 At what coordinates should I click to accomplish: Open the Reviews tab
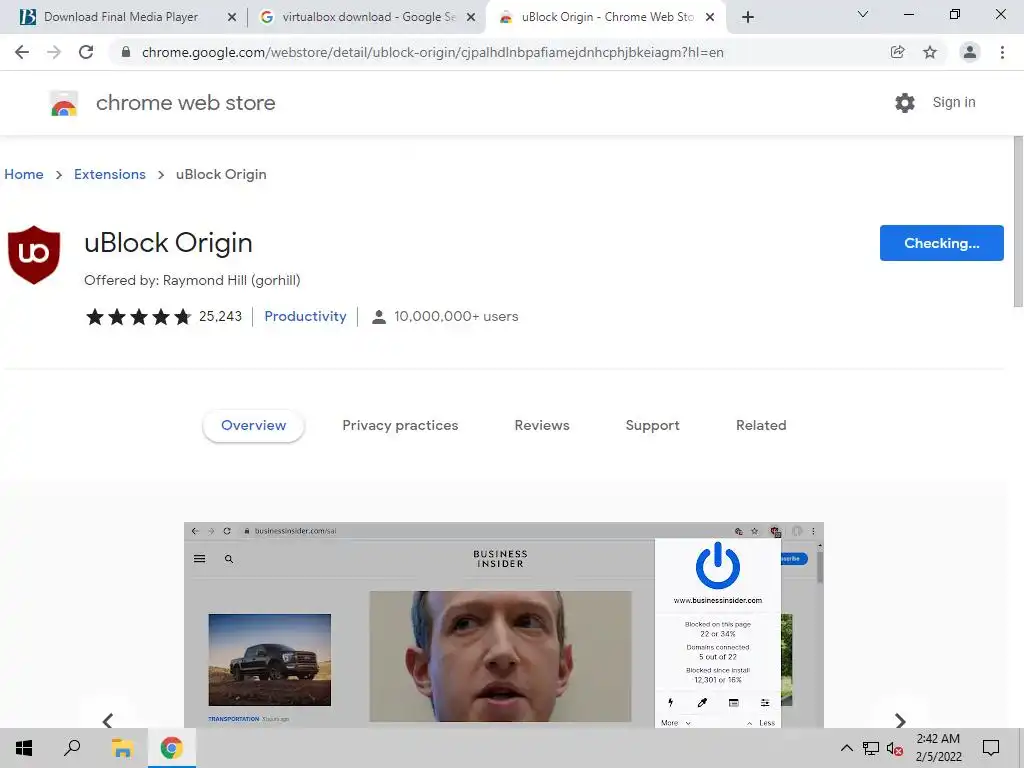pyautogui.click(x=542, y=425)
